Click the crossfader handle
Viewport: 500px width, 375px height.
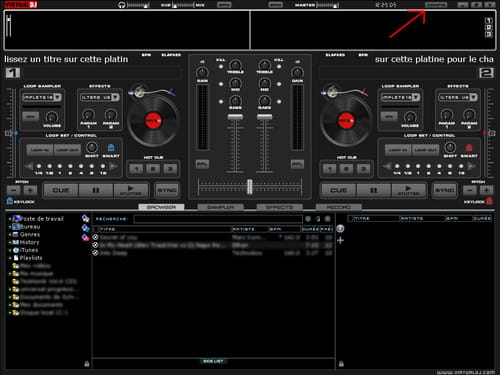coord(250,187)
